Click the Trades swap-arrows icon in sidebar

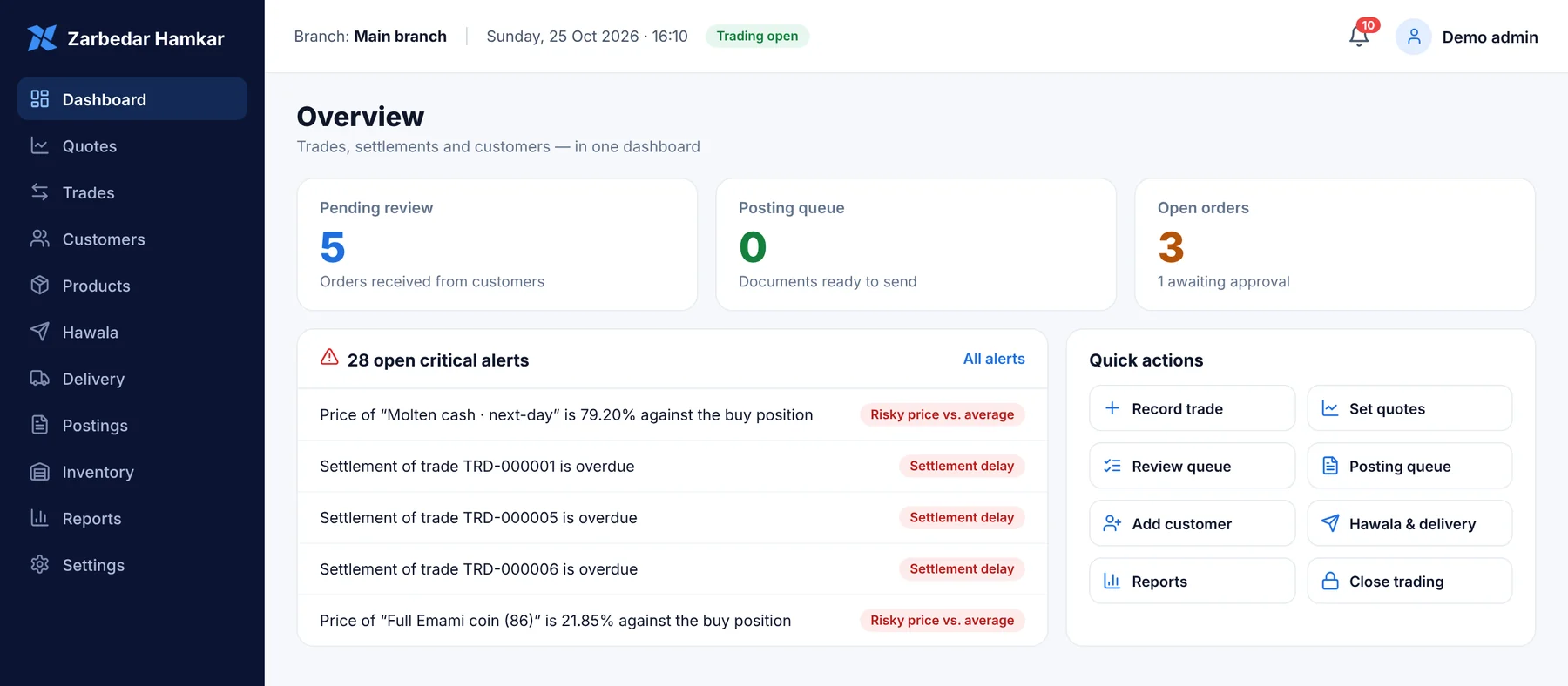pos(40,192)
